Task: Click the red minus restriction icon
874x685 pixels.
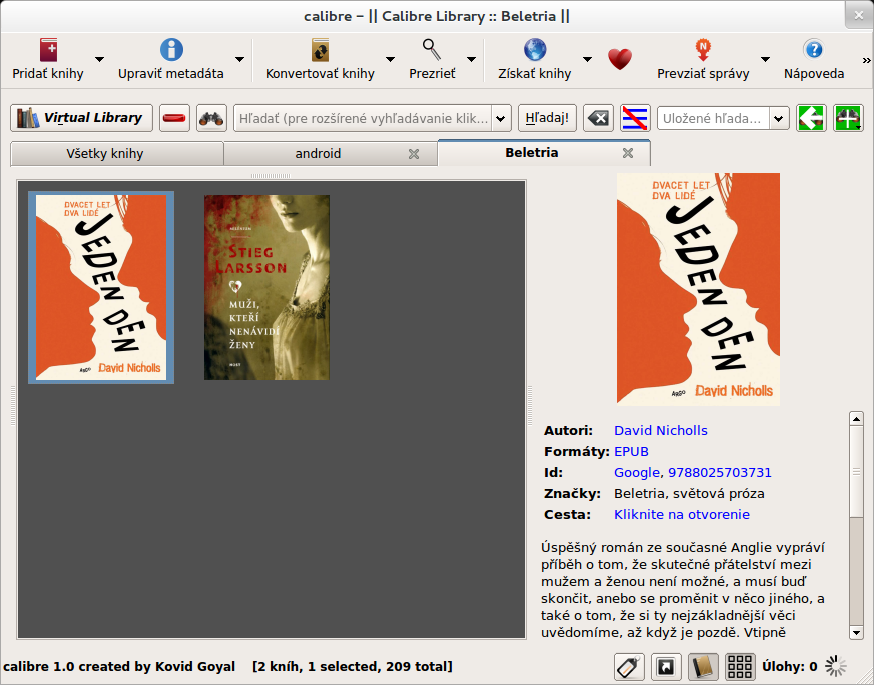Action: [174, 118]
